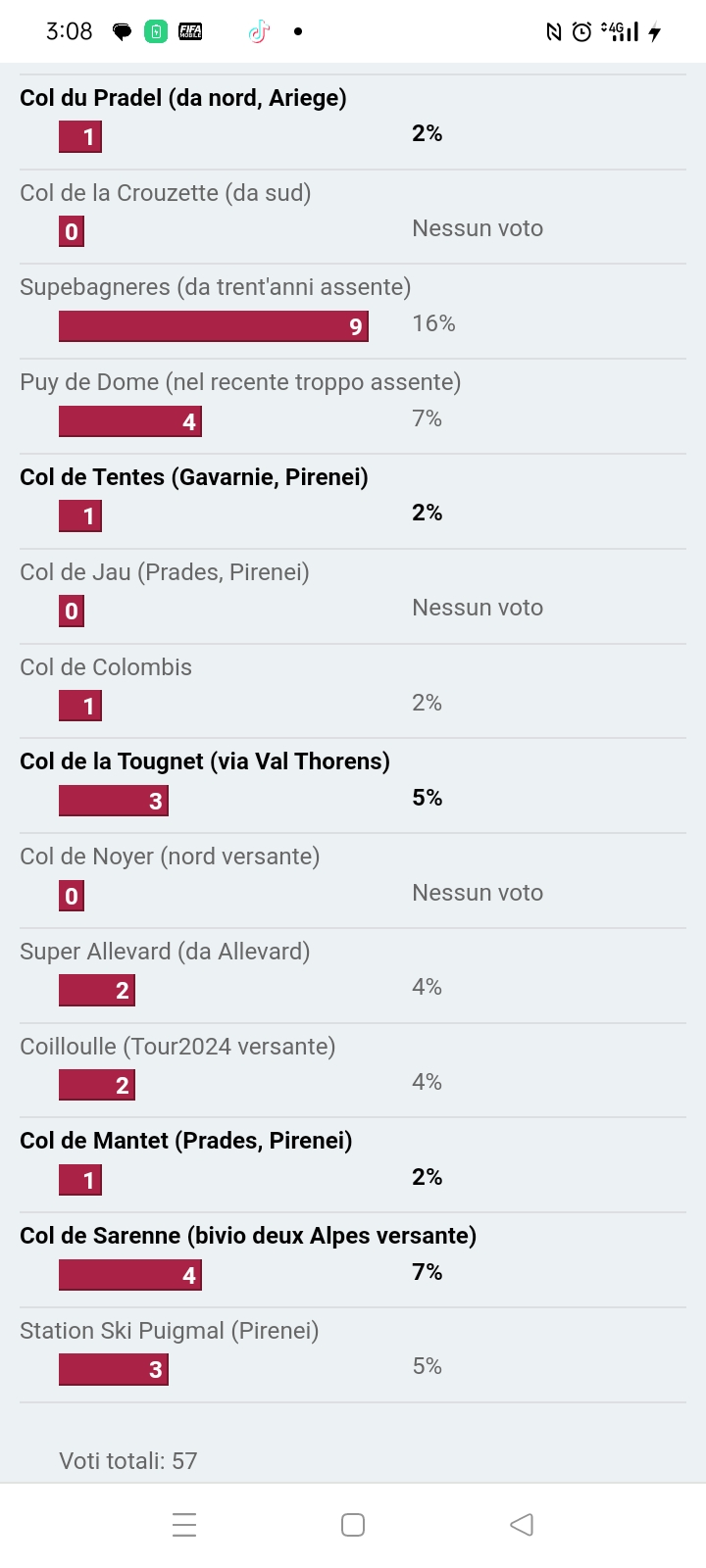Select the Supebagneres poll option label
The width and height of the screenshot is (706, 1568).
(215, 287)
